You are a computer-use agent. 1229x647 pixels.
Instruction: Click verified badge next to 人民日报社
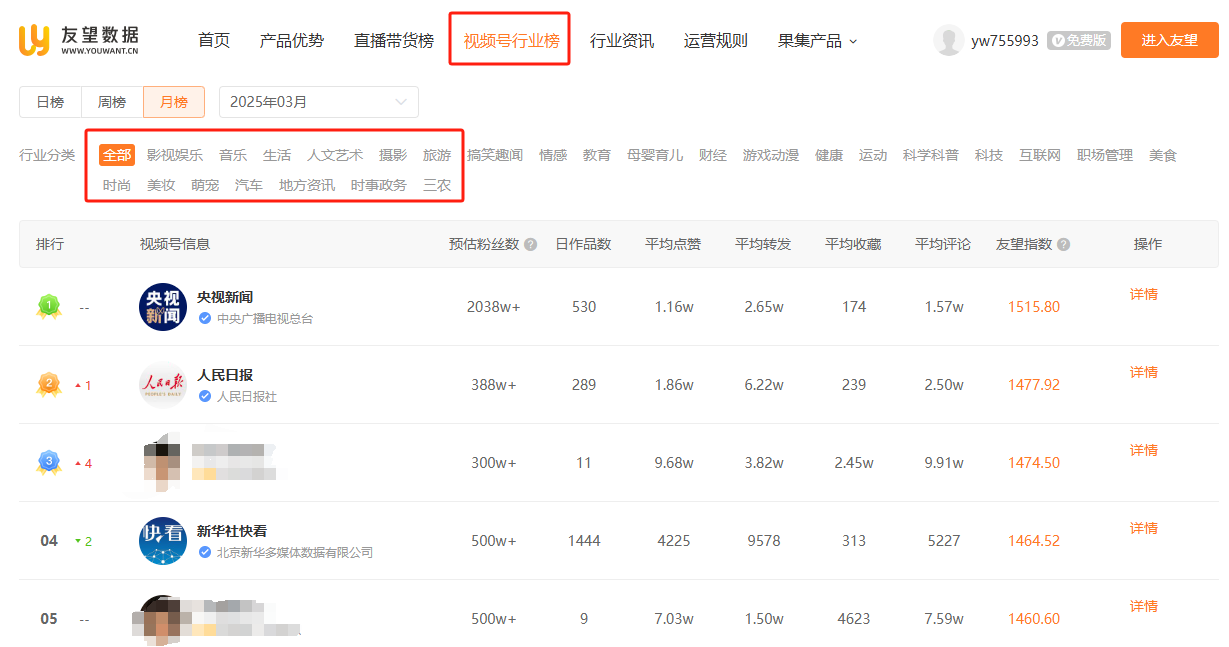pyautogui.click(x=205, y=396)
